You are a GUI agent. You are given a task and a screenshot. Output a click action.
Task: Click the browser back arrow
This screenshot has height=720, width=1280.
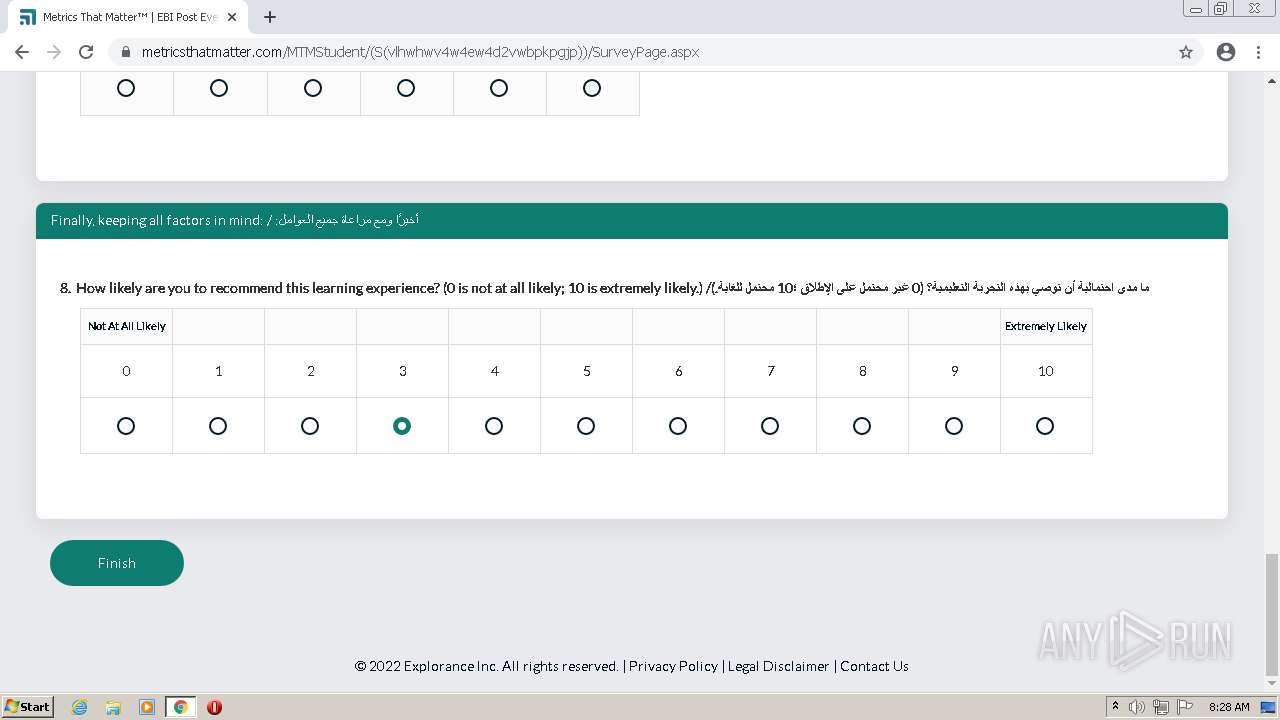[22, 52]
